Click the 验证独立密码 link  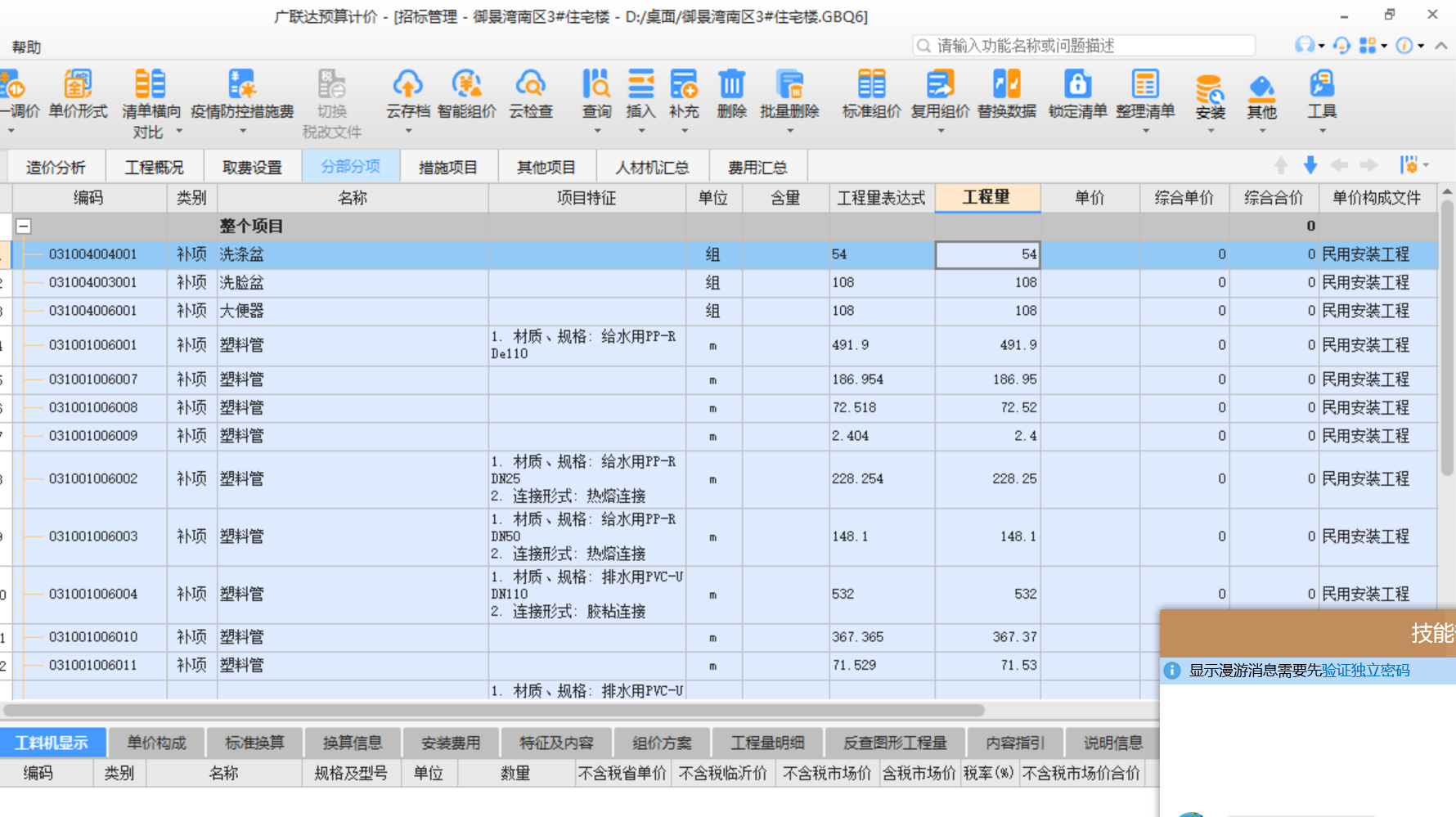1366,671
